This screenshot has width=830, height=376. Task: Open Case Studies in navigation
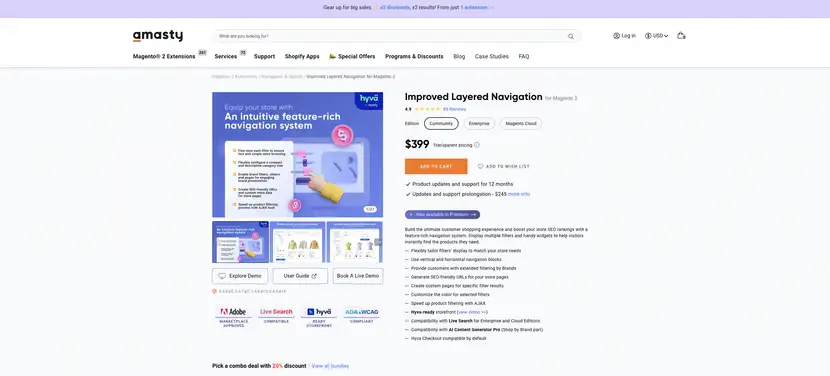click(x=492, y=57)
